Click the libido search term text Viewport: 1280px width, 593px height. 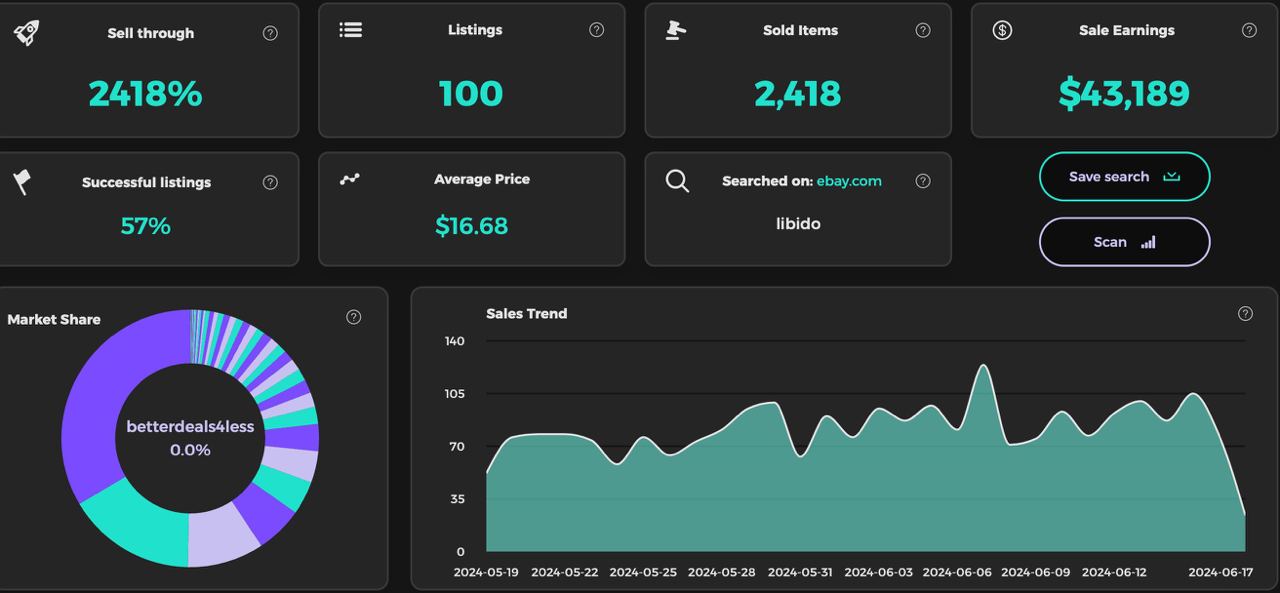pyautogui.click(x=798, y=224)
